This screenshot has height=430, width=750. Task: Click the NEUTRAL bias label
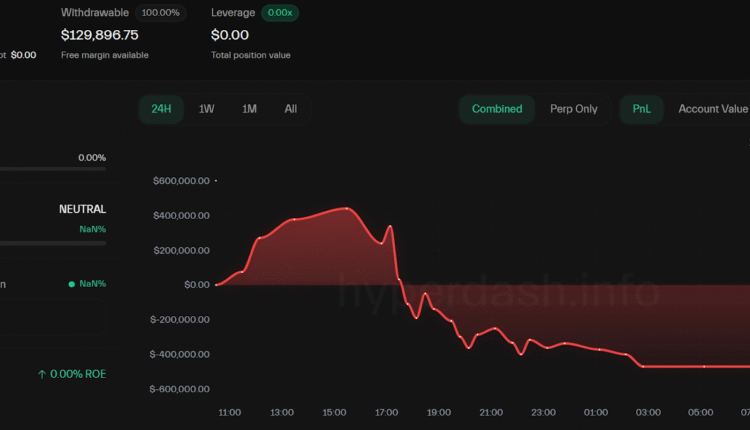click(82, 209)
